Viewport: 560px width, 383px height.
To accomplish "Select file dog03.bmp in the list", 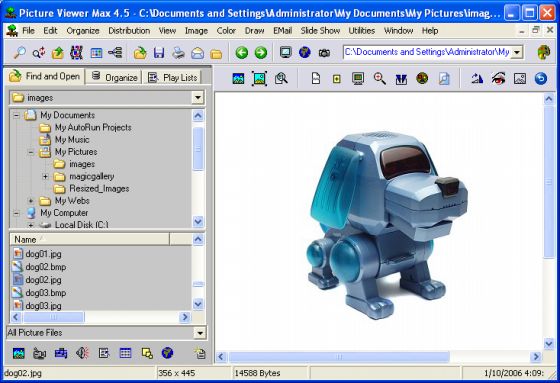I will (x=46, y=293).
